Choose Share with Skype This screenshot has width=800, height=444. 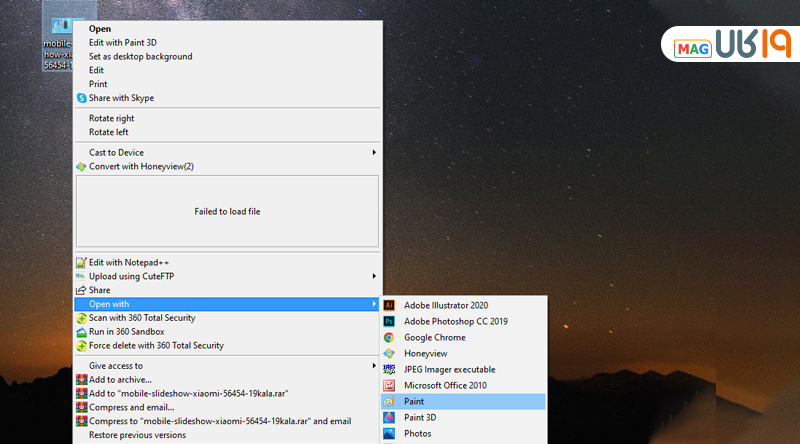(x=228, y=98)
